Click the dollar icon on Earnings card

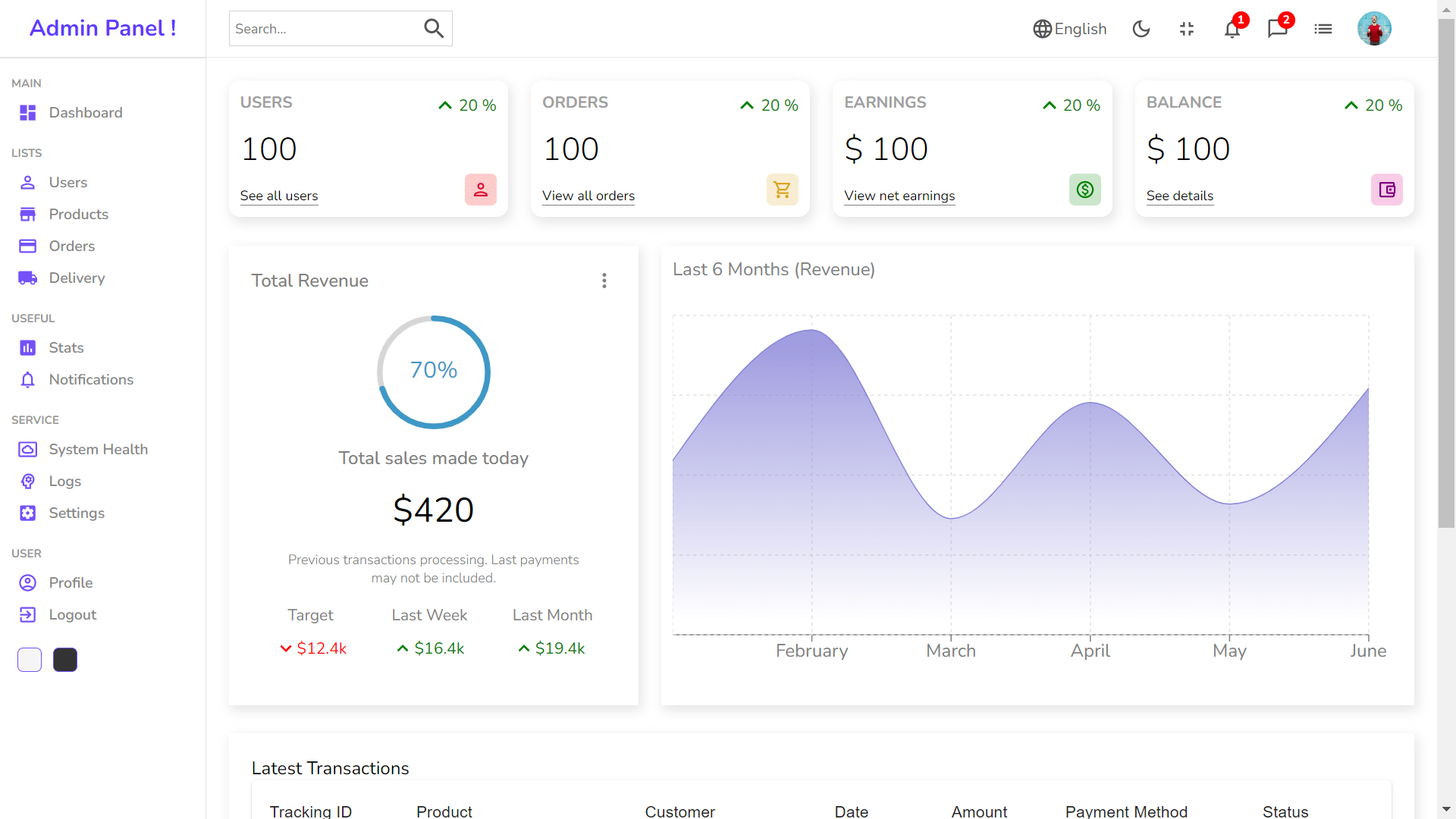1084,189
